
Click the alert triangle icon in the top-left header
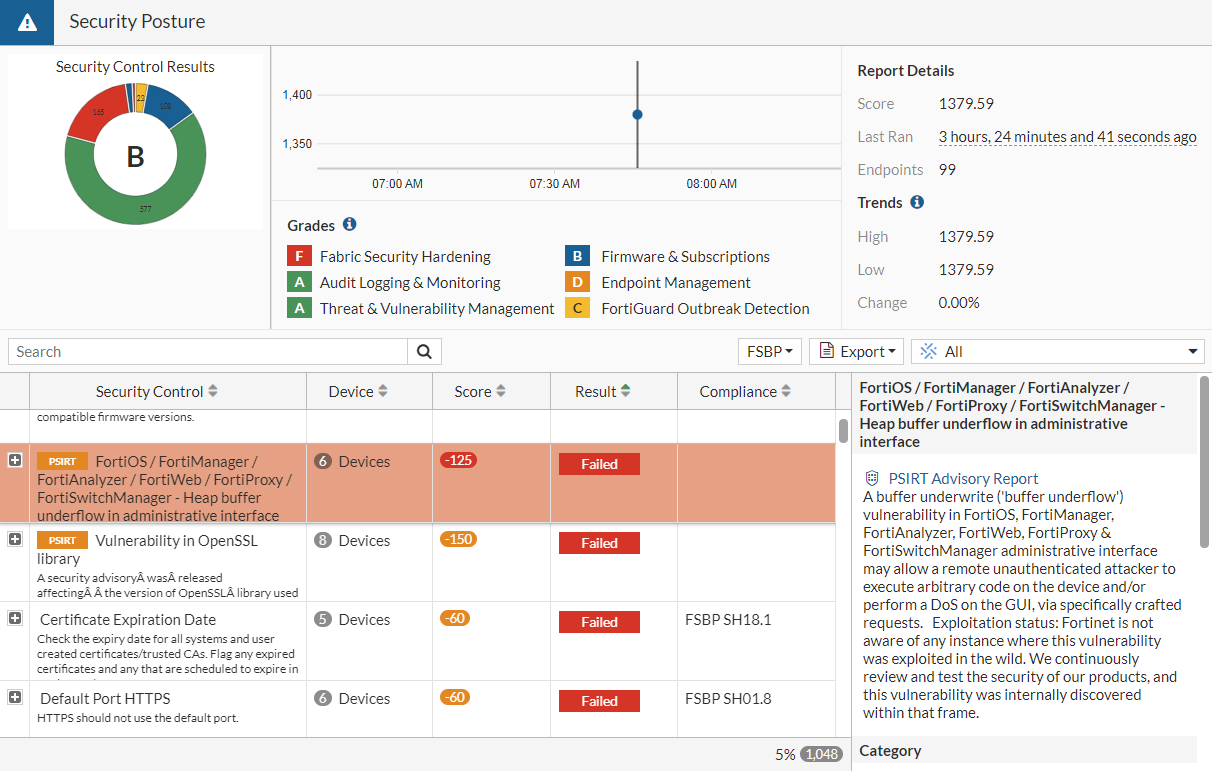pyautogui.click(x=26, y=21)
